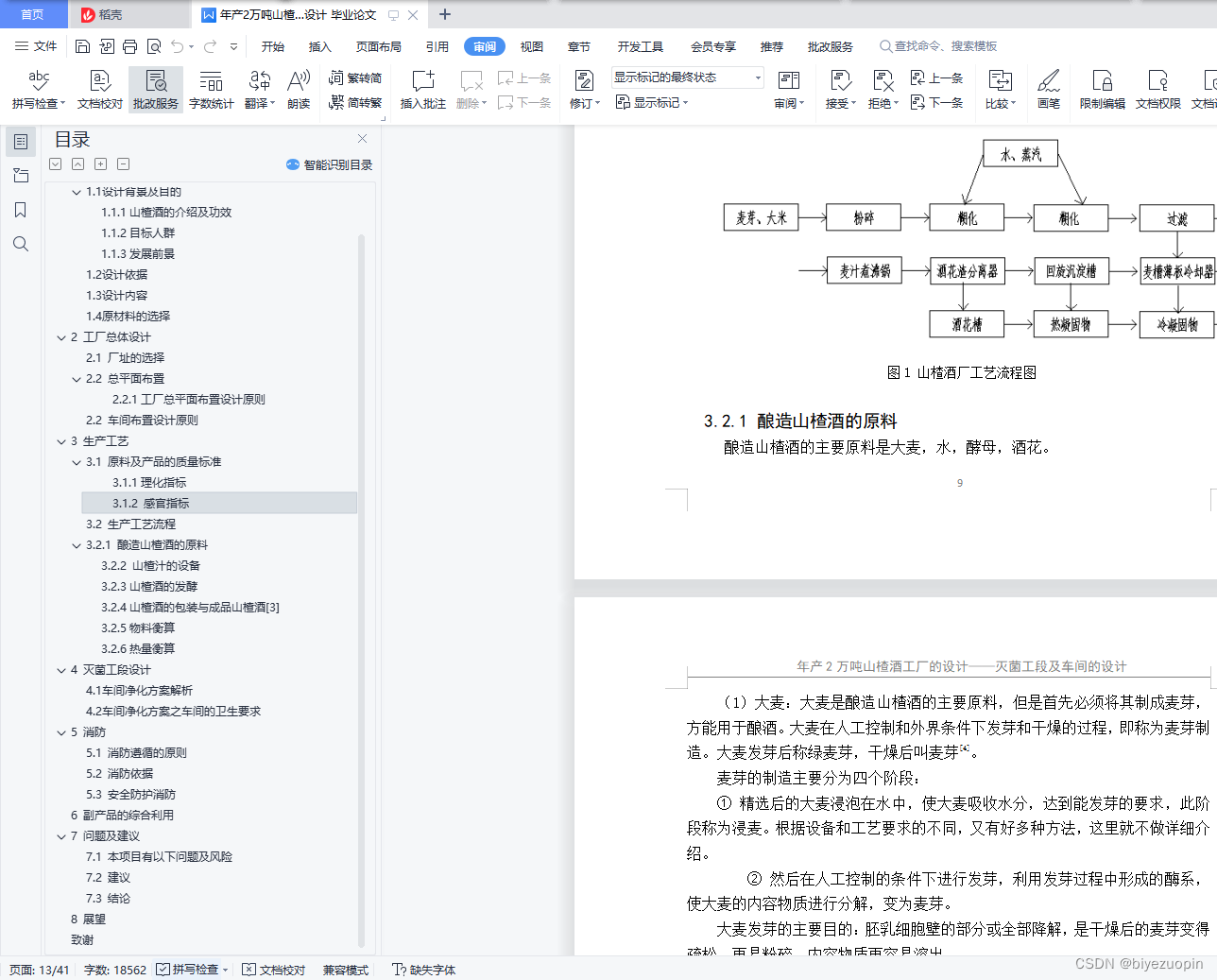The image size is (1217, 980).
Task: Open the 显示标记的最终状态 dropdown
Action: coord(687,77)
